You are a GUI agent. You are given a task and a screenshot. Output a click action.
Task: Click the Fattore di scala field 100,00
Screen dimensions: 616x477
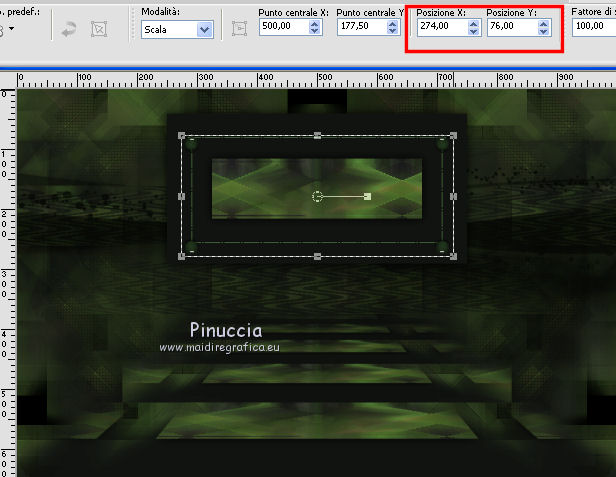tap(594, 27)
